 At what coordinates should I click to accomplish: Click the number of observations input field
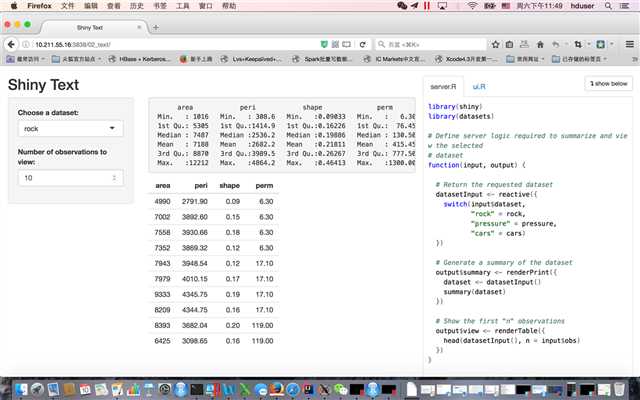[70, 178]
